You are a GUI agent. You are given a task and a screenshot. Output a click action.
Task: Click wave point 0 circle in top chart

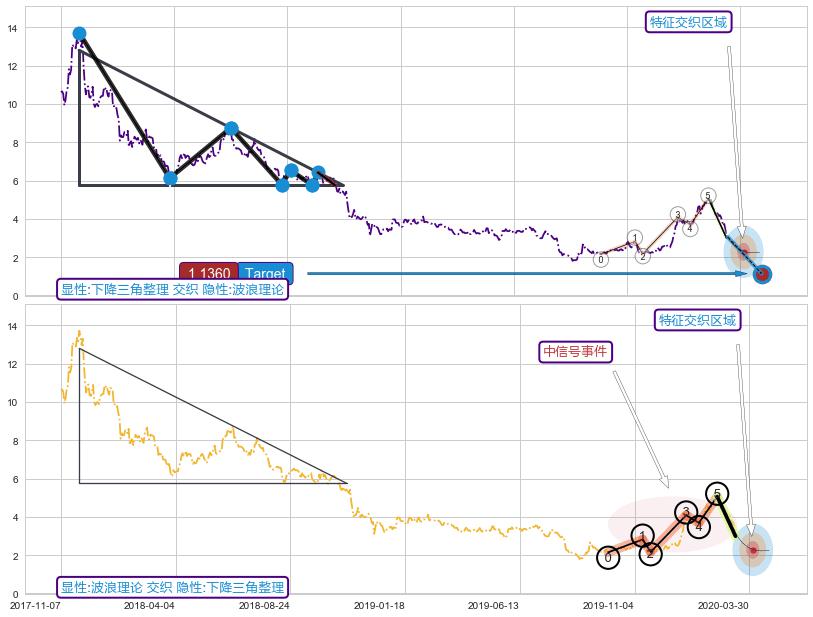(600, 260)
